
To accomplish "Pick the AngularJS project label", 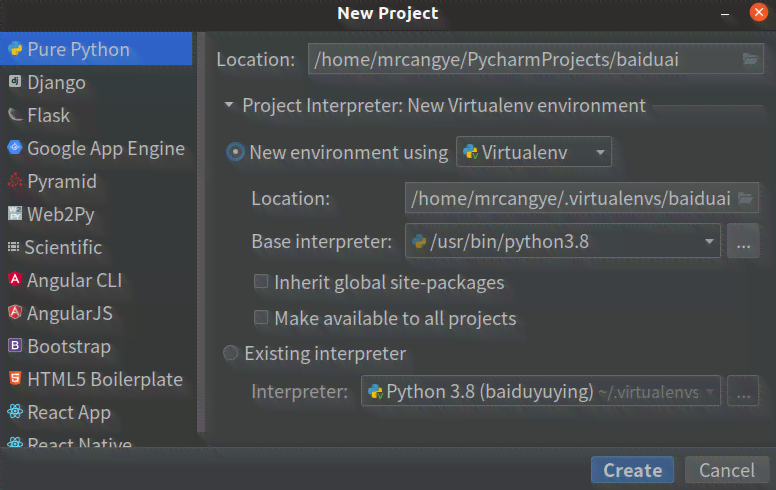I will tap(70, 313).
